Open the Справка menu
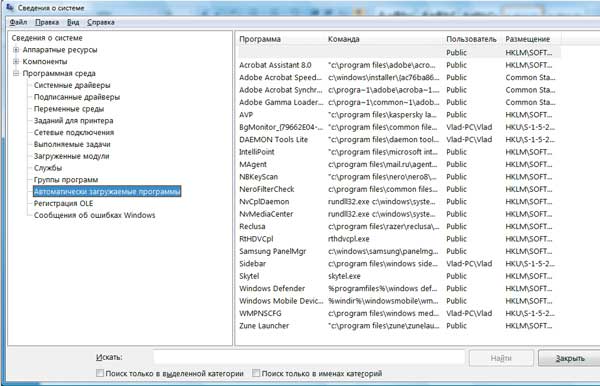 click(x=101, y=22)
